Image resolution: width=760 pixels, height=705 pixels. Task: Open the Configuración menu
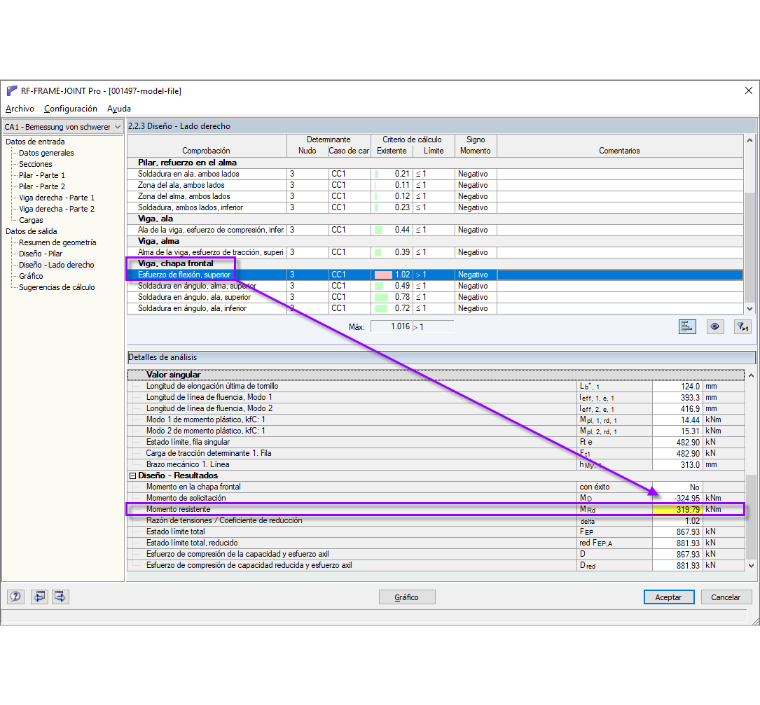click(71, 109)
